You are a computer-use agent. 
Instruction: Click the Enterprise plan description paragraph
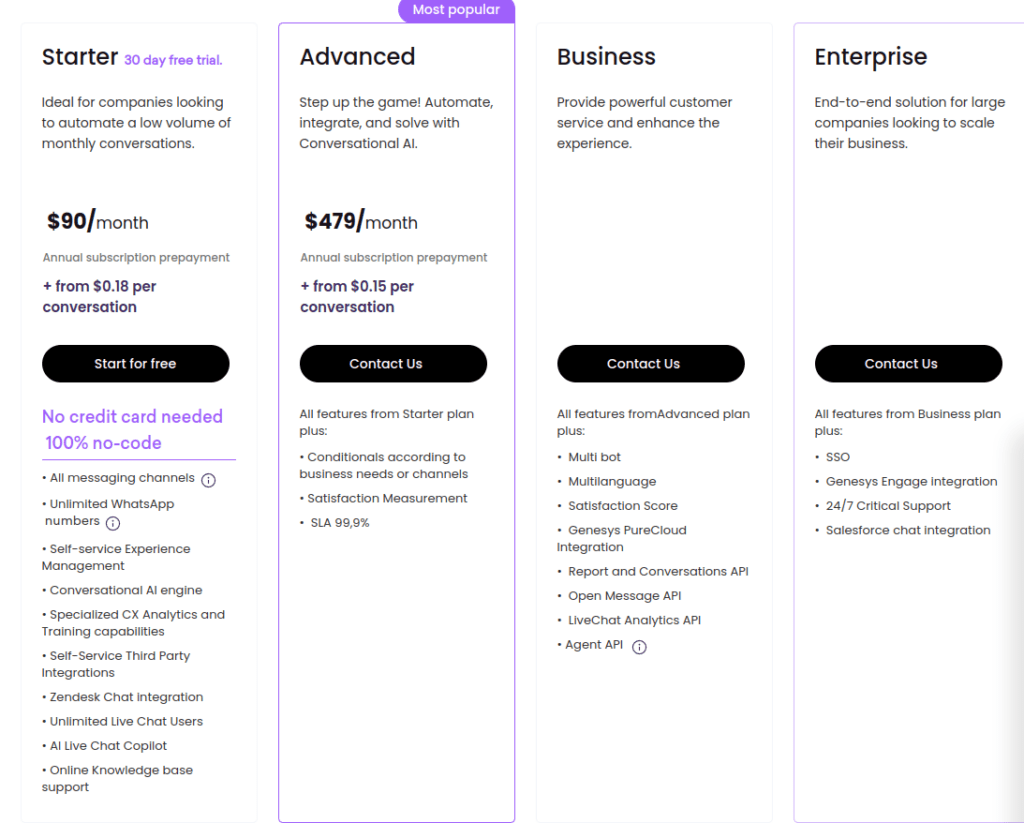click(910, 123)
